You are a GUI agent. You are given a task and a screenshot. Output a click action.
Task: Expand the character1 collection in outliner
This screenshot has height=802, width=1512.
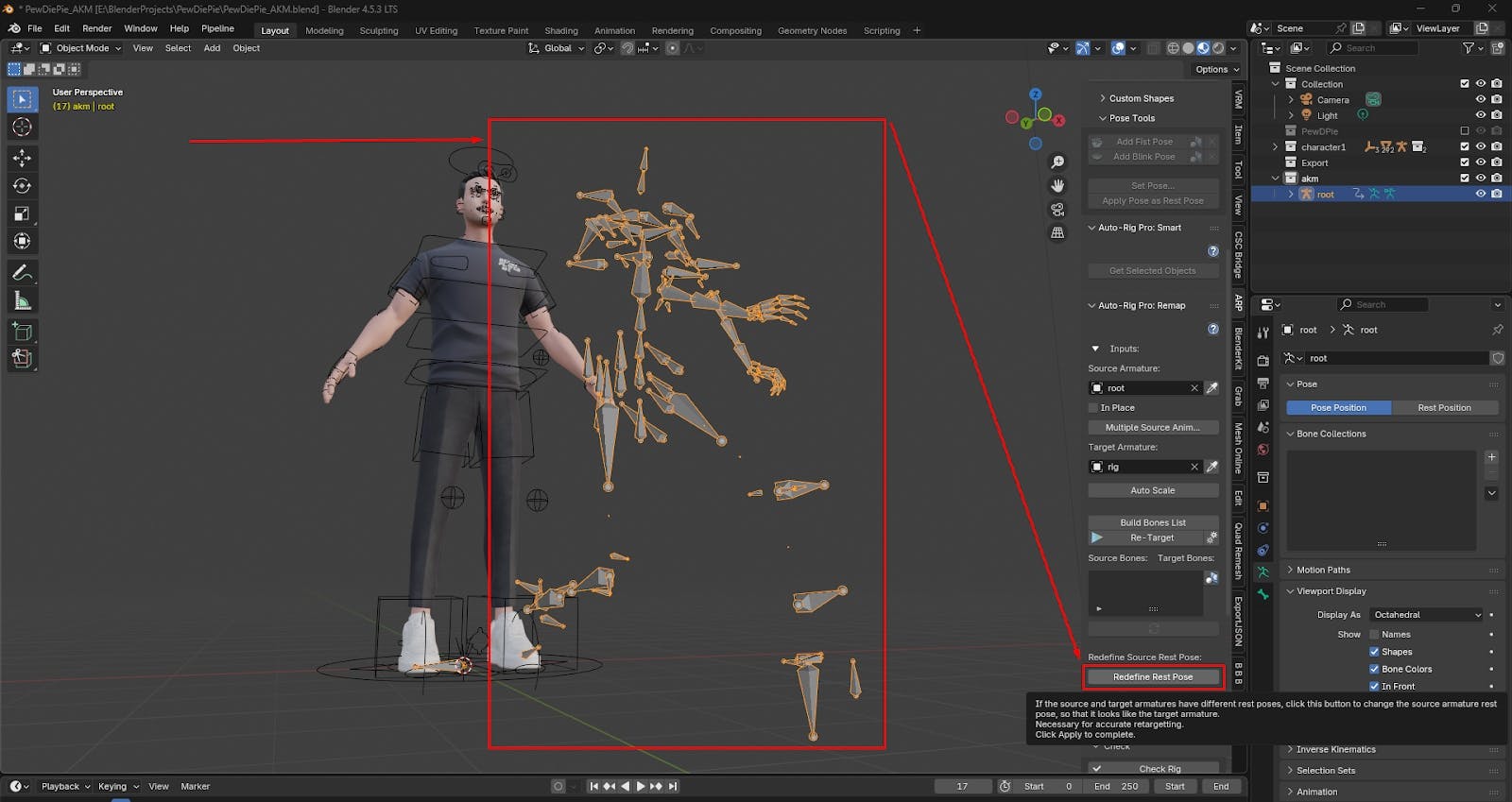[1276, 146]
